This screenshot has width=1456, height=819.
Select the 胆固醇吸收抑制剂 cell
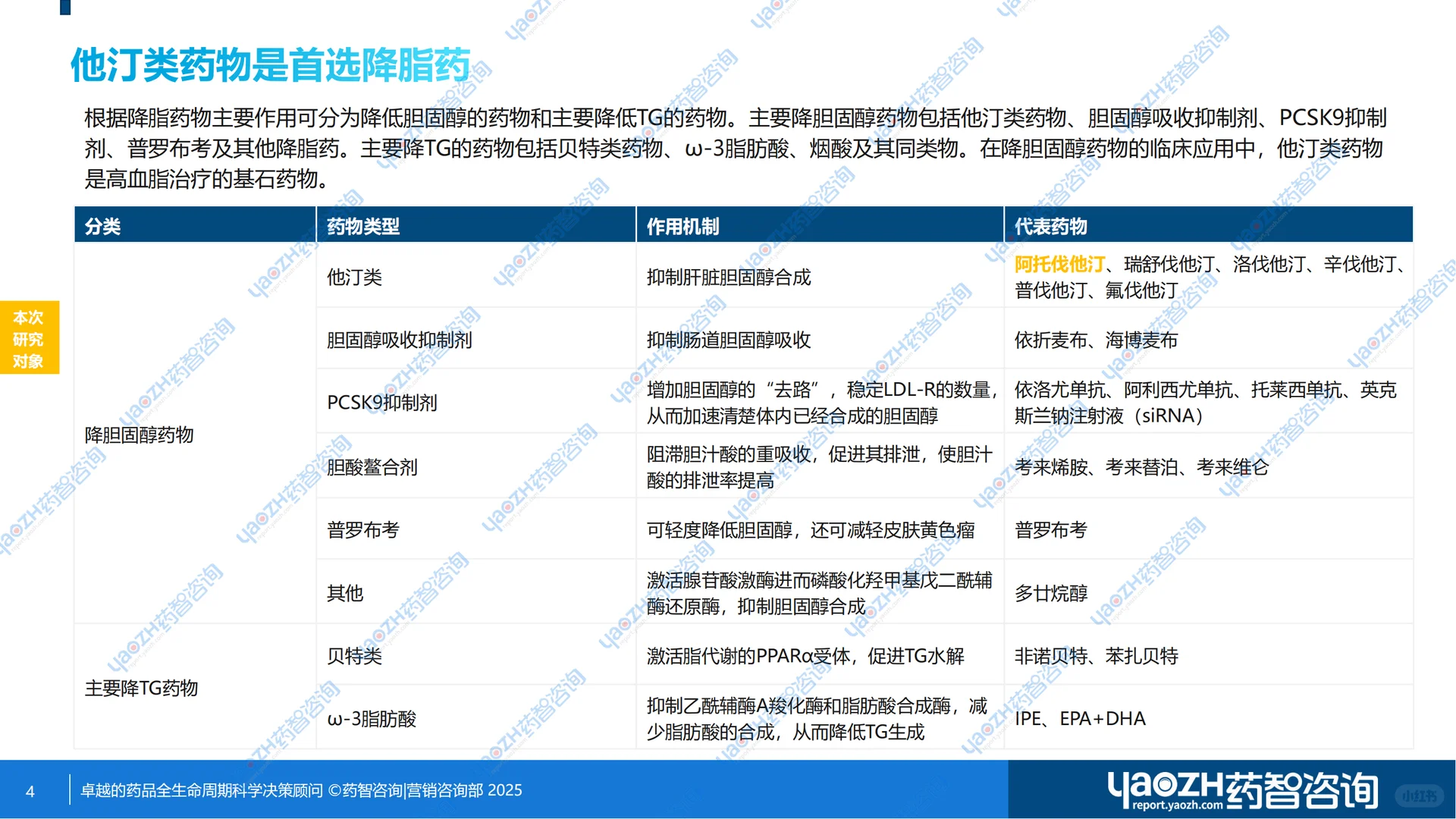(475, 340)
